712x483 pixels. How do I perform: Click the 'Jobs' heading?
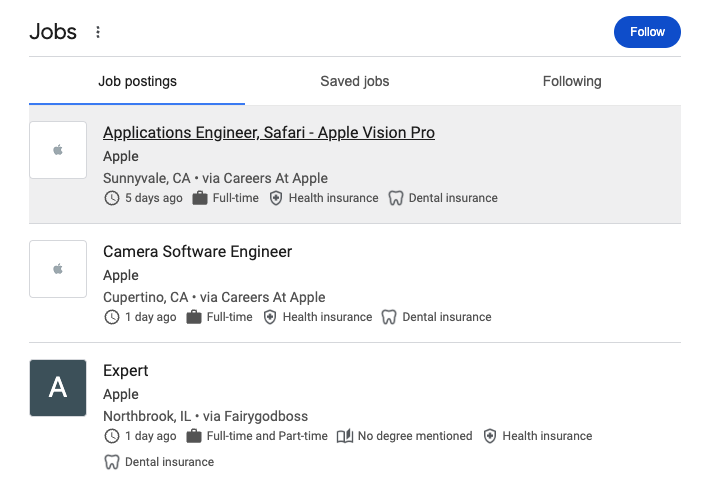point(53,32)
